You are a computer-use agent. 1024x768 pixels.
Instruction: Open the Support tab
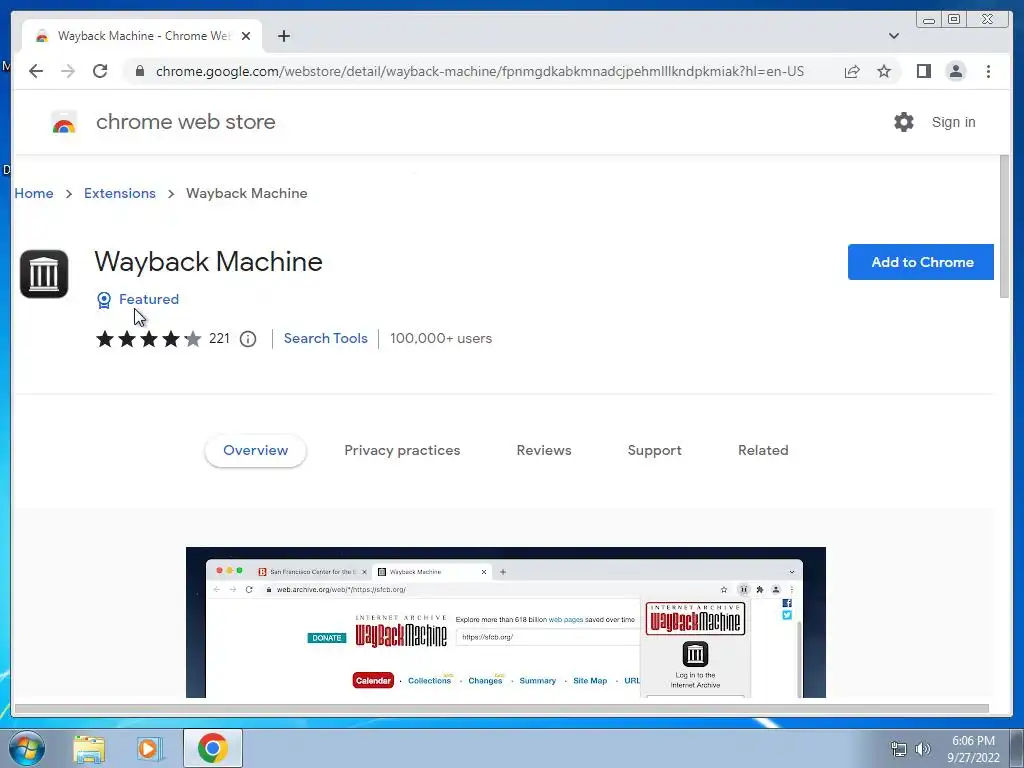click(x=654, y=450)
